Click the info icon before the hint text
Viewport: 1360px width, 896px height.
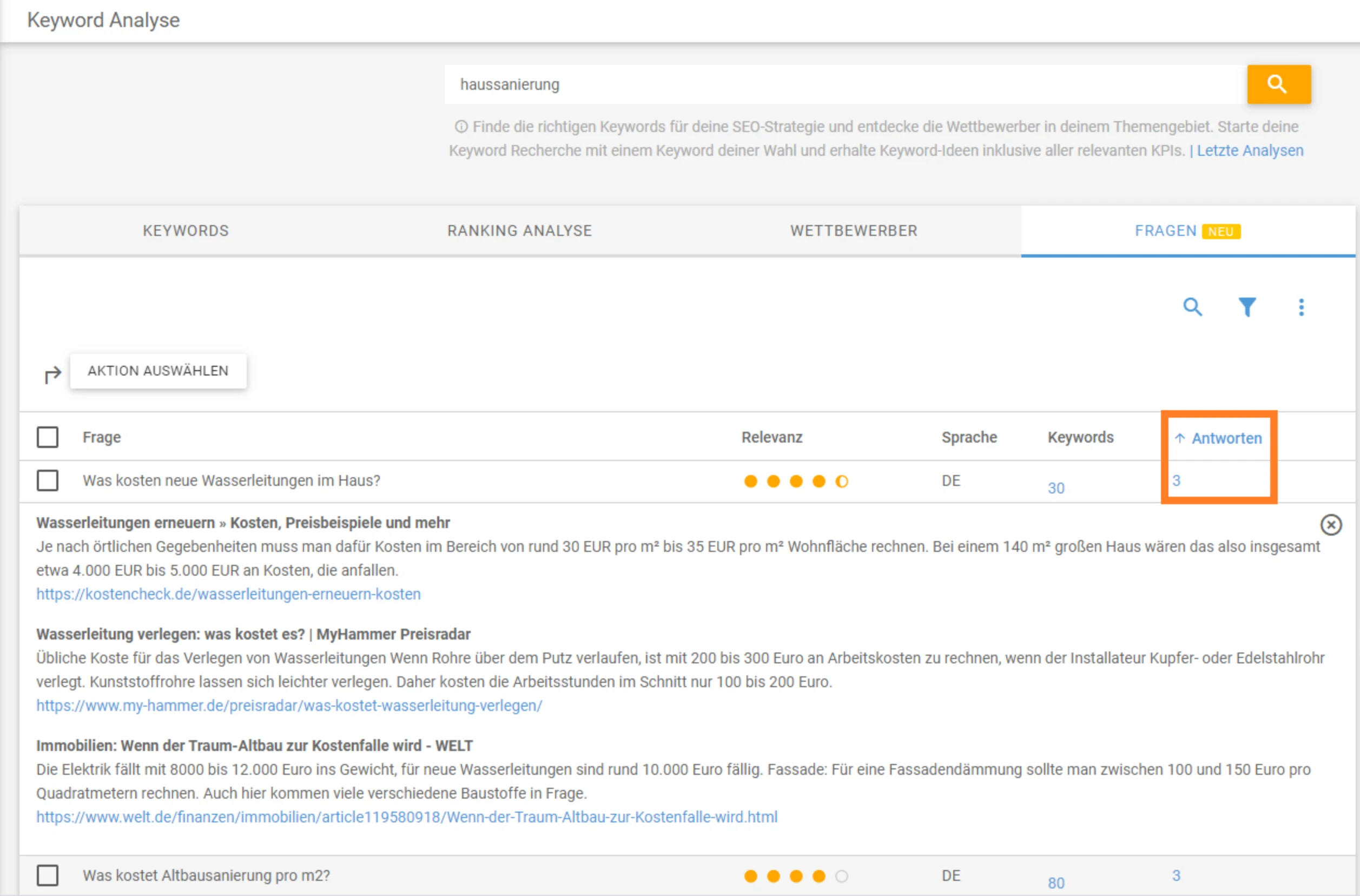pos(460,127)
